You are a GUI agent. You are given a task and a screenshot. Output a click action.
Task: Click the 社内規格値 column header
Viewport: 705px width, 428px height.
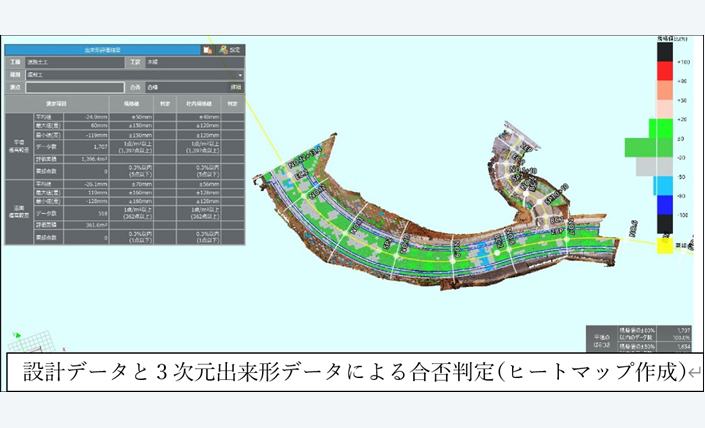pyautogui.click(x=198, y=102)
